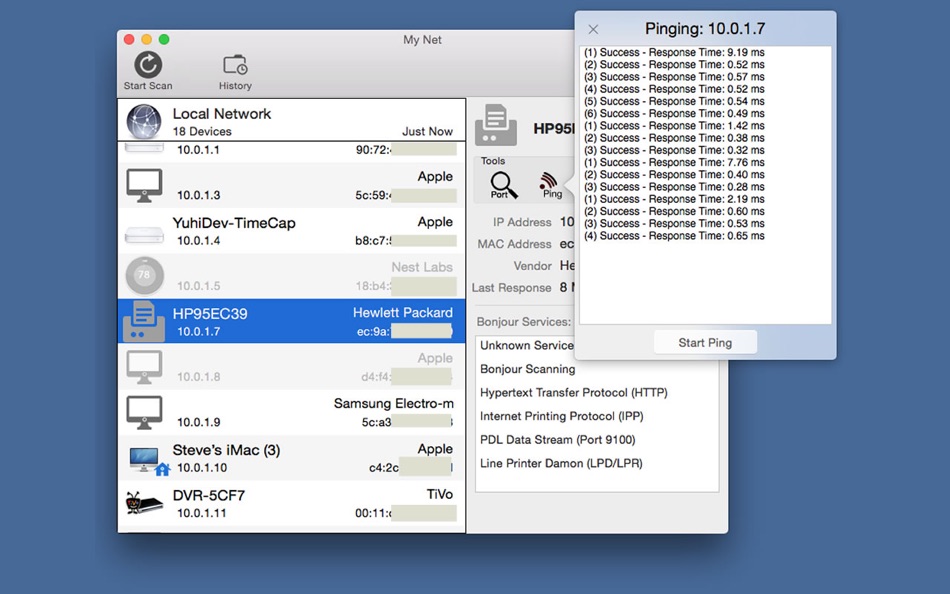950x594 pixels.
Task: Click the HP95EC39 printer icon in list
Action: click(x=144, y=321)
